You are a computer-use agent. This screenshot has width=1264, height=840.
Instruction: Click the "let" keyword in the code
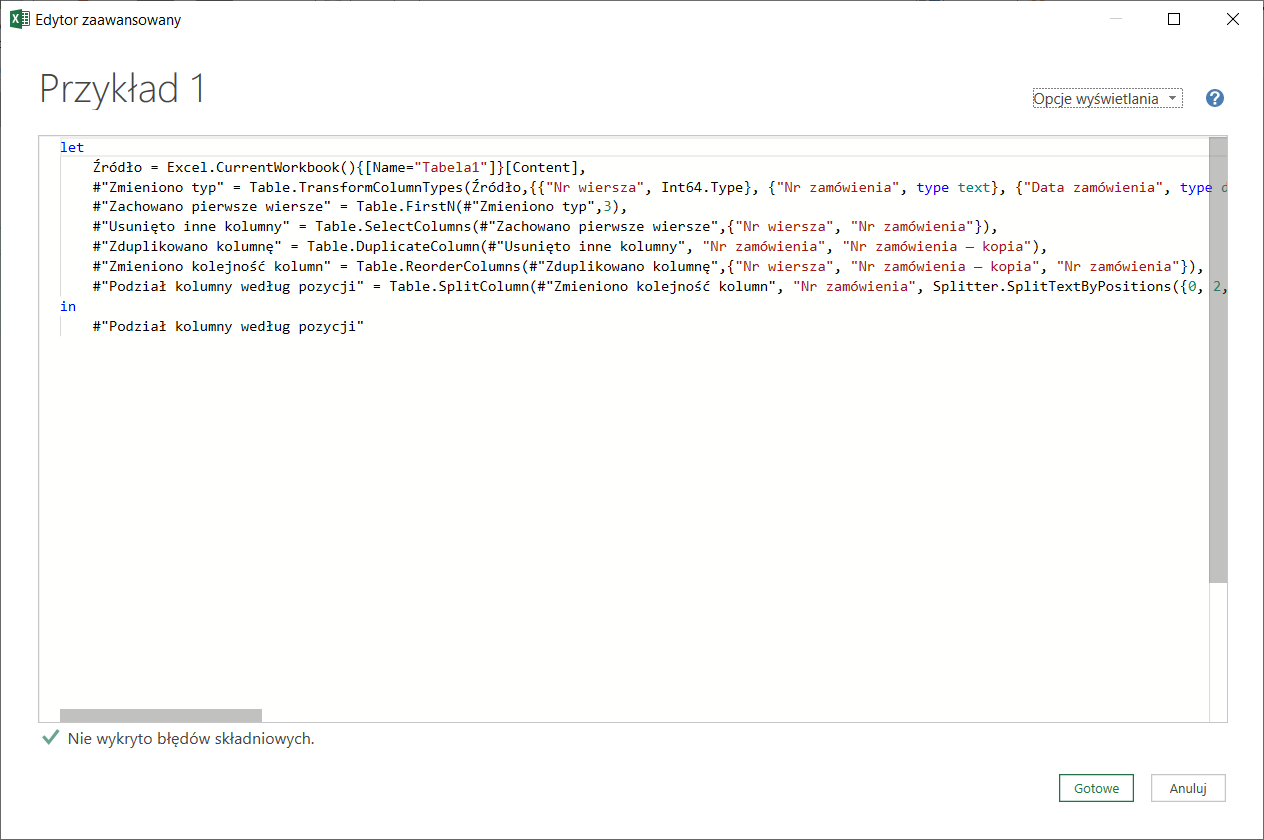pyautogui.click(x=72, y=148)
